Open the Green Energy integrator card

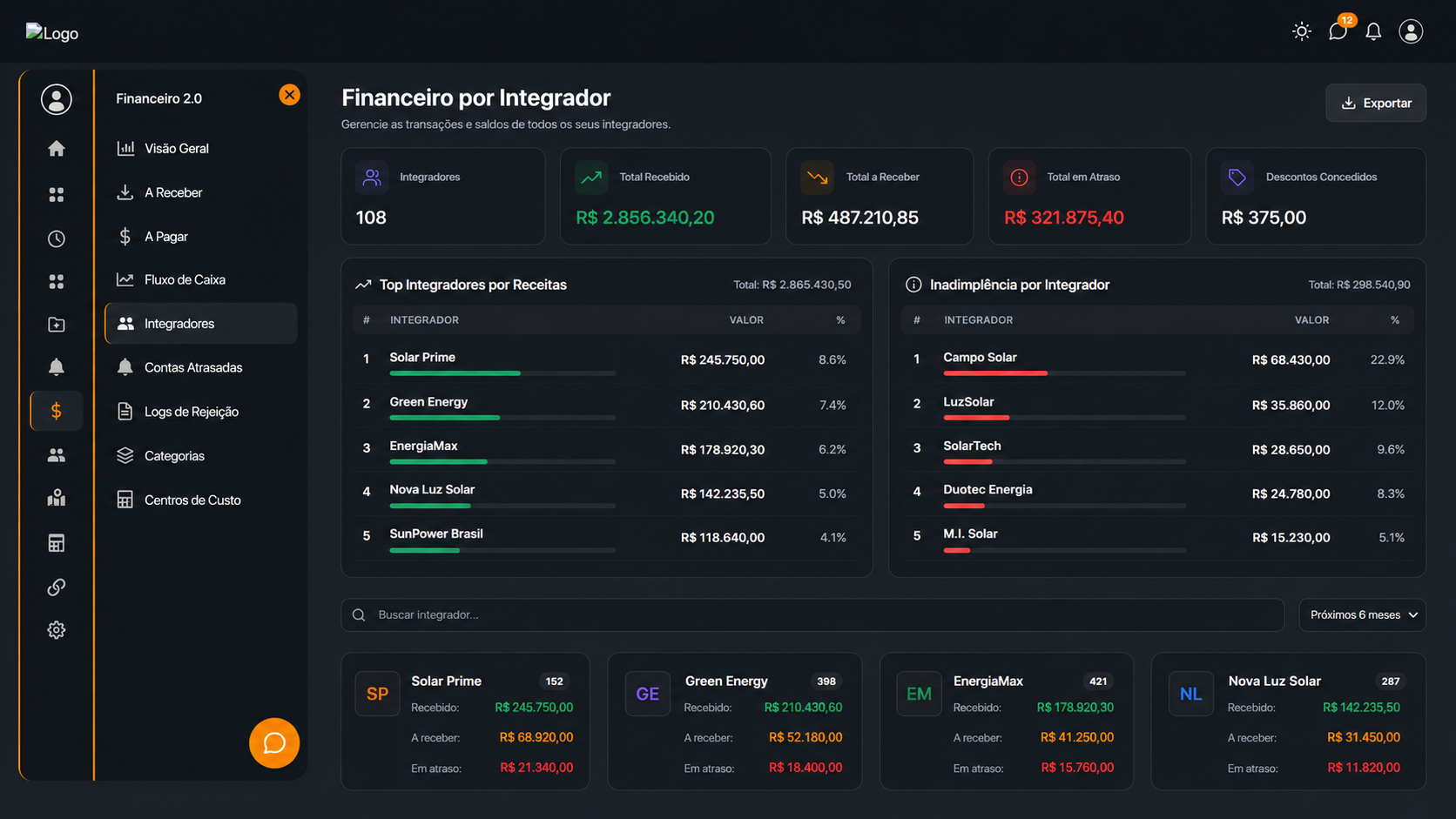735,722
